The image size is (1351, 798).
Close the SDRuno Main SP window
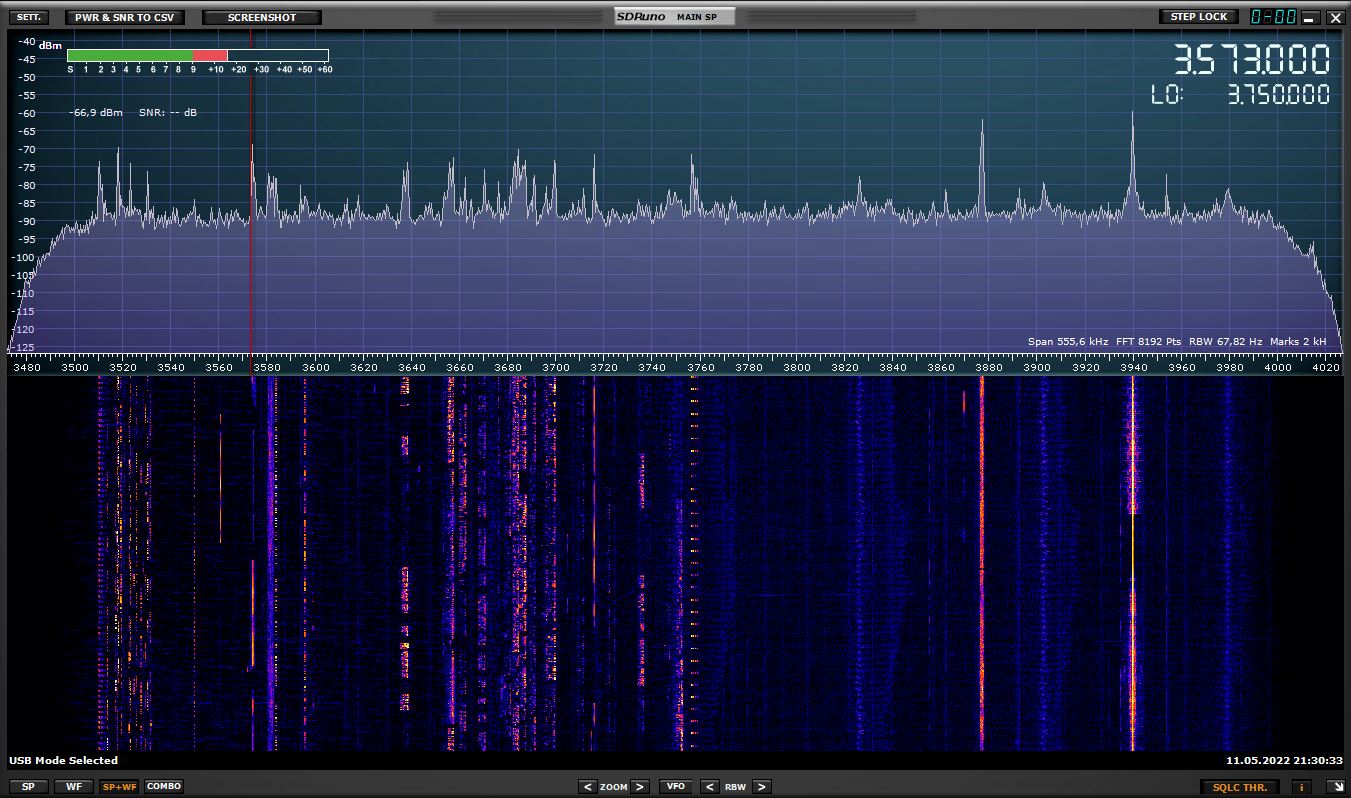(x=1334, y=18)
